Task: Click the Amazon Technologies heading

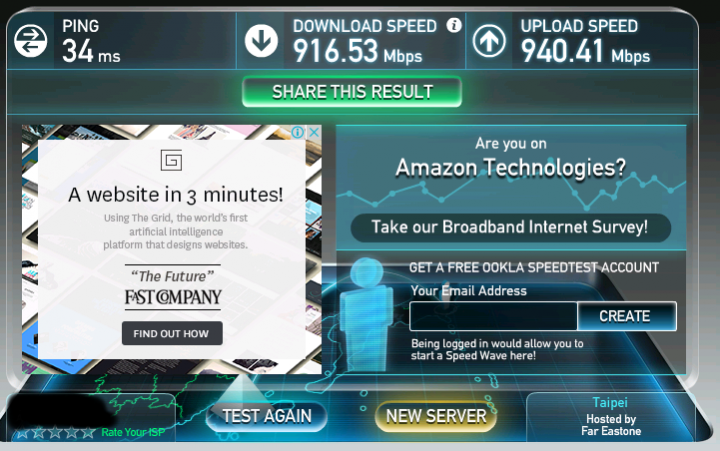Action: point(511,167)
